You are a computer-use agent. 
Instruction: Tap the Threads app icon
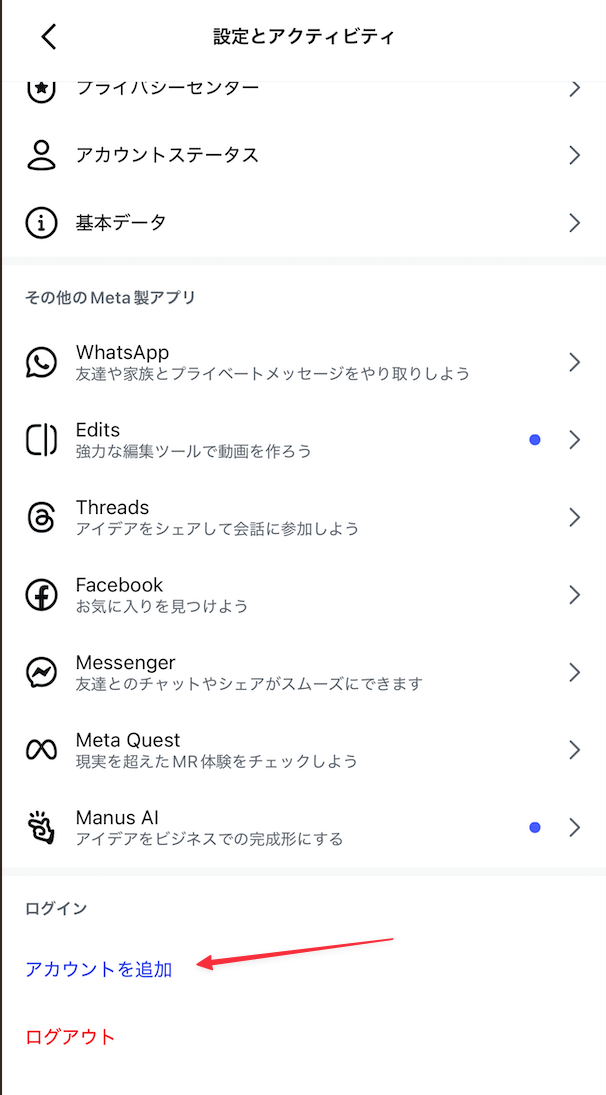pyautogui.click(x=41, y=517)
